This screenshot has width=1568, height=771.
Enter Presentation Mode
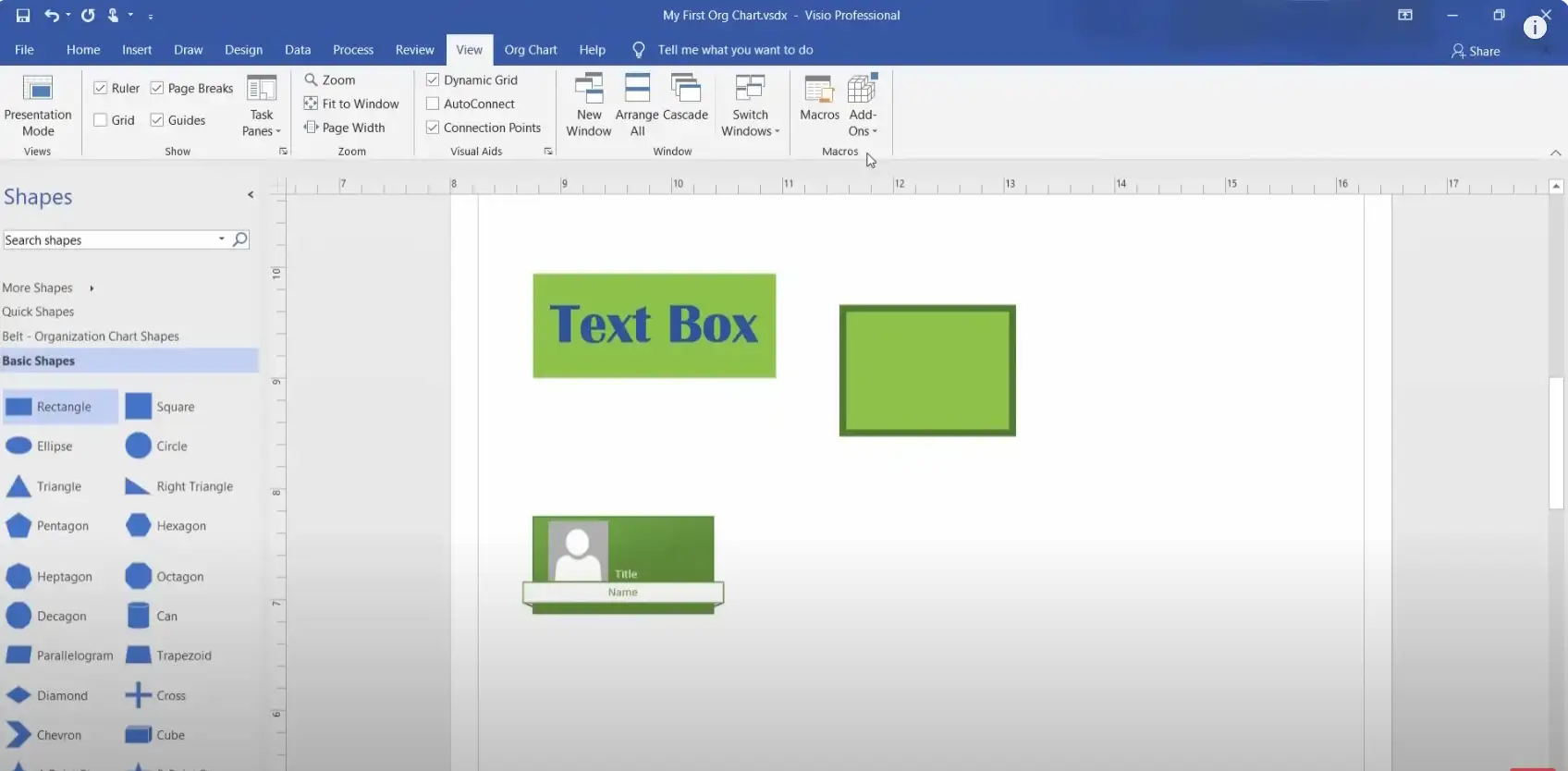pyautogui.click(x=38, y=104)
